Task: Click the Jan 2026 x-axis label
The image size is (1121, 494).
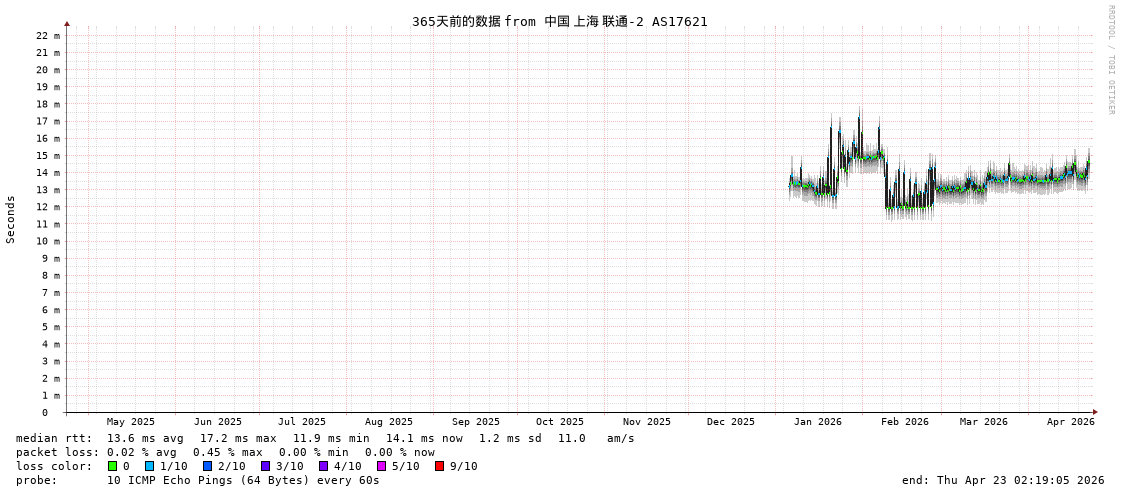Action: coord(817,422)
